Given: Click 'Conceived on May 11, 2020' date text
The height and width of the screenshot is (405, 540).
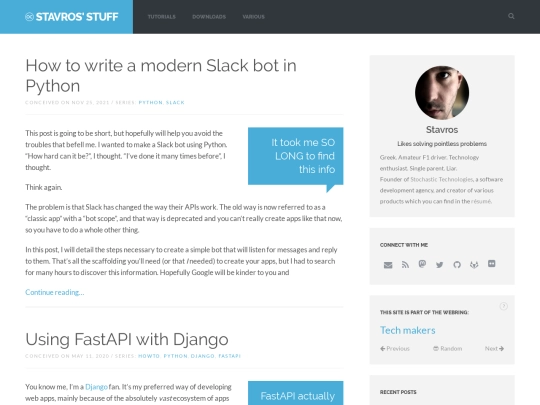Looking at the screenshot, I should [x=67, y=356].
